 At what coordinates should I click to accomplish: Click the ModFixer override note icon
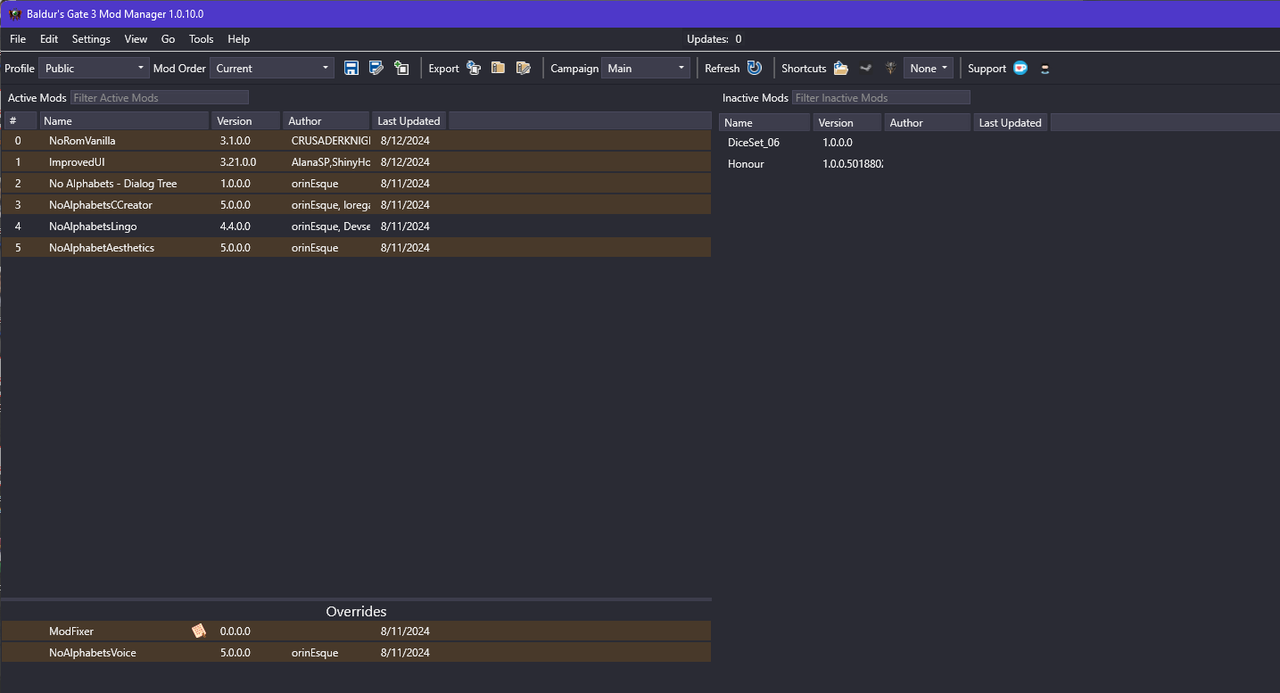click(199, 631)
